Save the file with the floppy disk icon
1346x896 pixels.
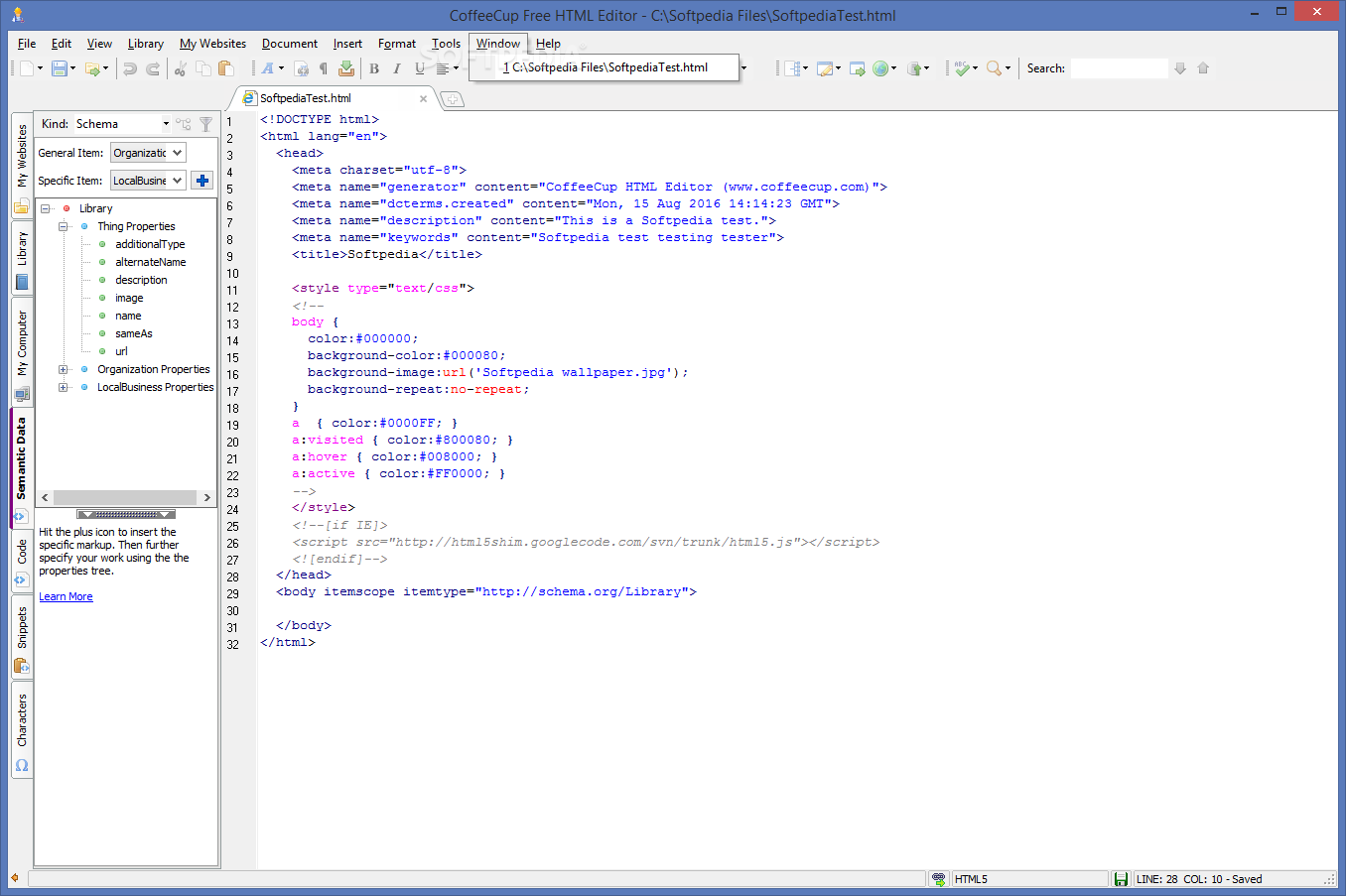point(60,68)
